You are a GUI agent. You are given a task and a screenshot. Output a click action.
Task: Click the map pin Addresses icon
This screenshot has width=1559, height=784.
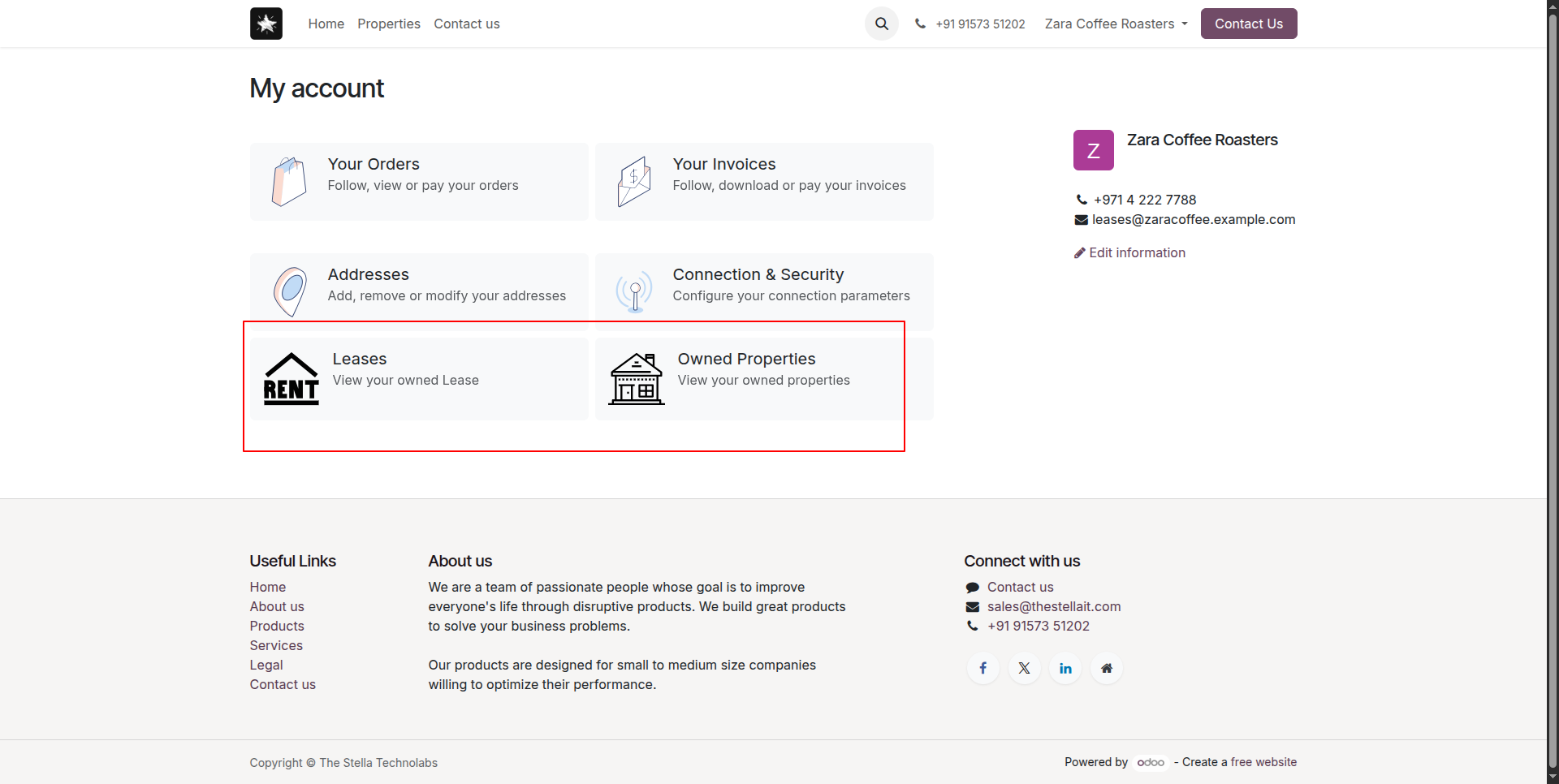(290, 292)
